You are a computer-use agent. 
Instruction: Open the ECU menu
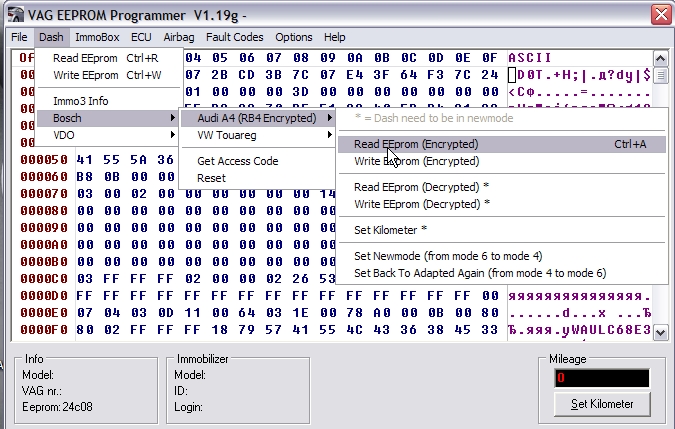point(141,37)
